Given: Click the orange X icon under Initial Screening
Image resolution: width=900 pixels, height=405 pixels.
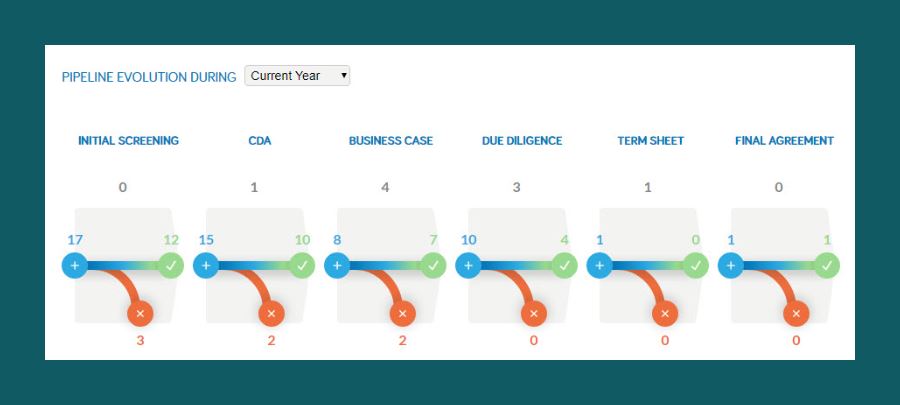Looking at the screenshot, I should [141, 314].
